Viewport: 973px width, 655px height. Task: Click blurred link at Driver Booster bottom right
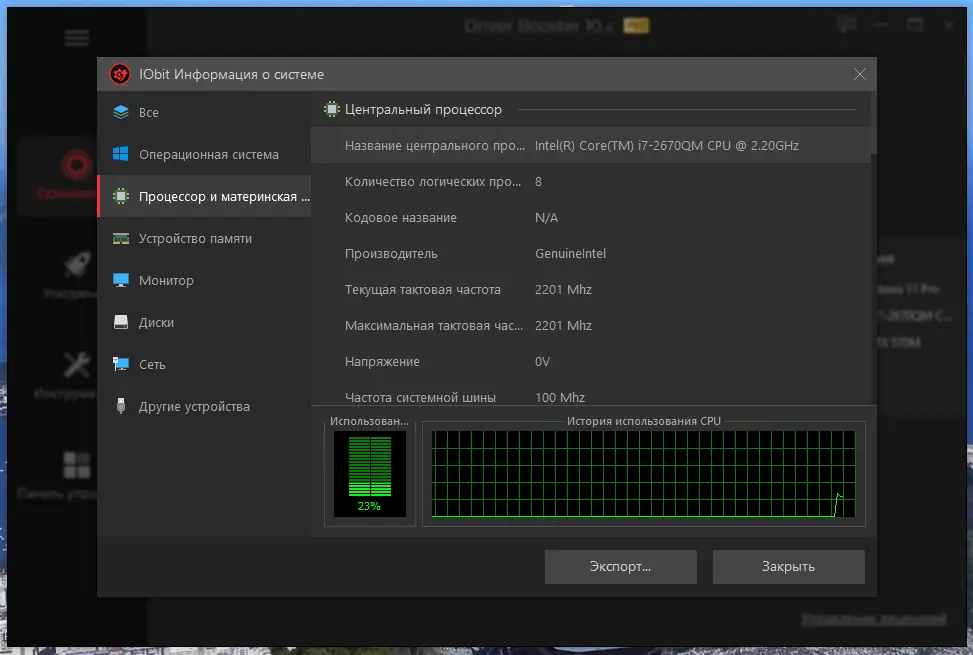pyautogui.click(x=873, y=619)
